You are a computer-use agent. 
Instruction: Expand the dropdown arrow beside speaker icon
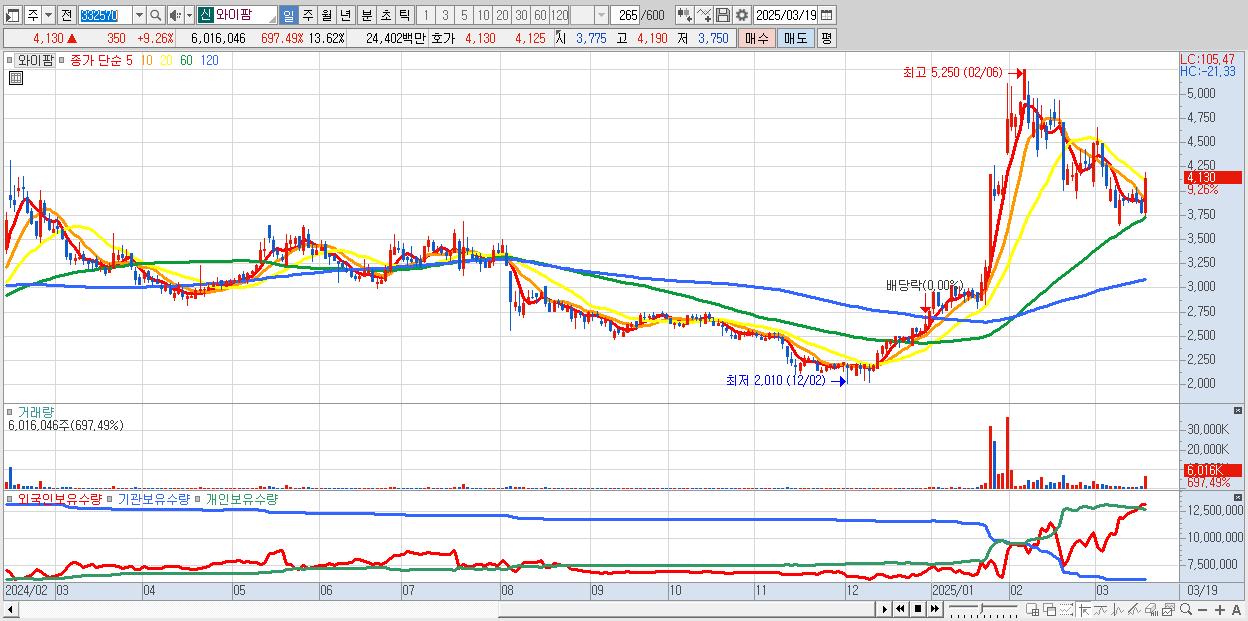pyautogui.click(x=189, y=15)
